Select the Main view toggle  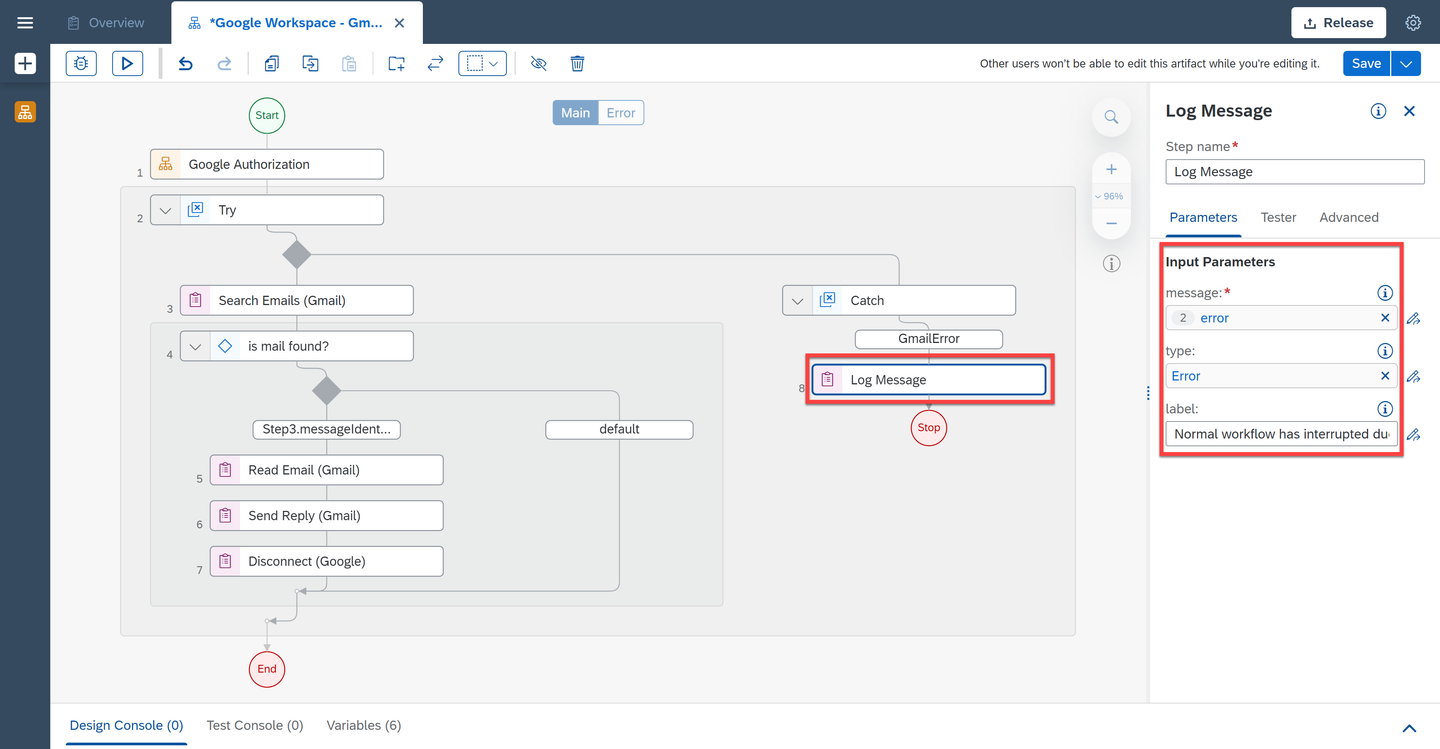pos(575,113)
